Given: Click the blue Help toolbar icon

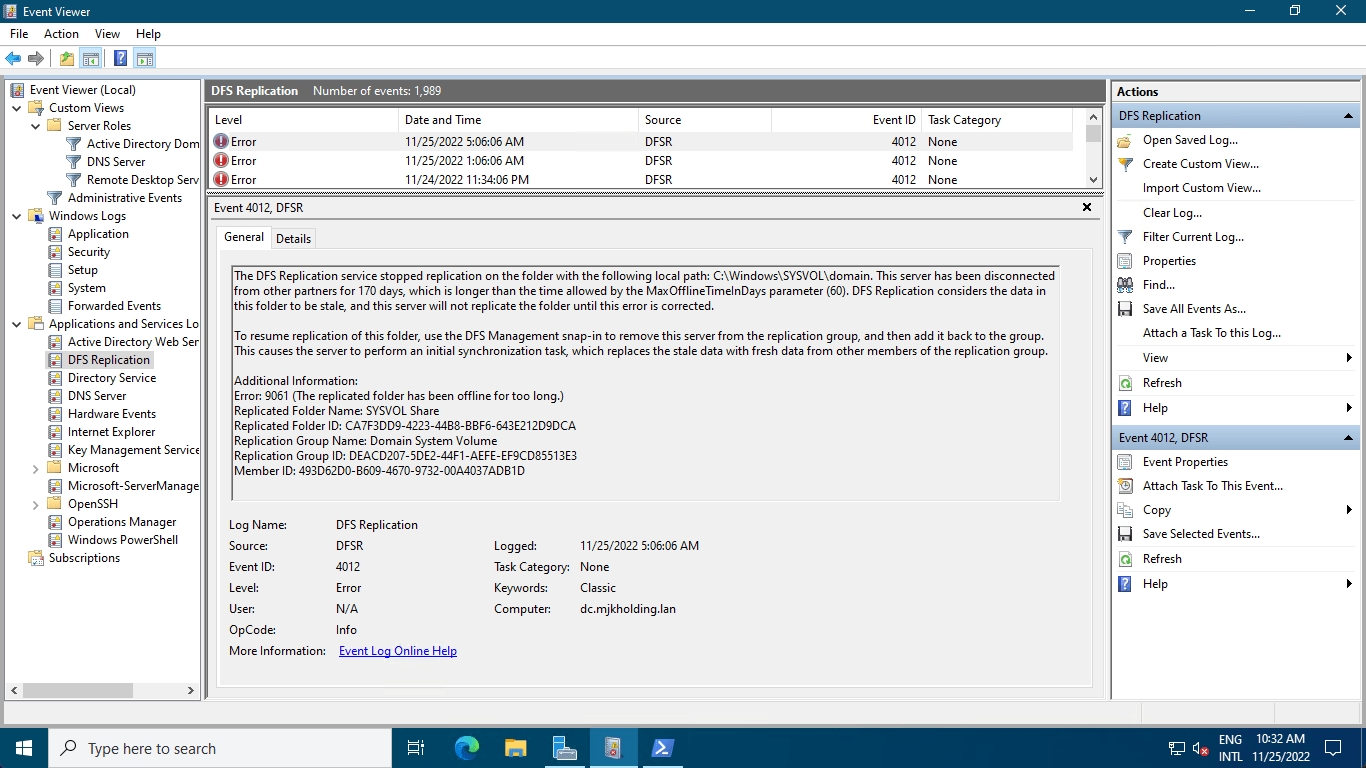Looking at the screenshot, I should [121, 58].
